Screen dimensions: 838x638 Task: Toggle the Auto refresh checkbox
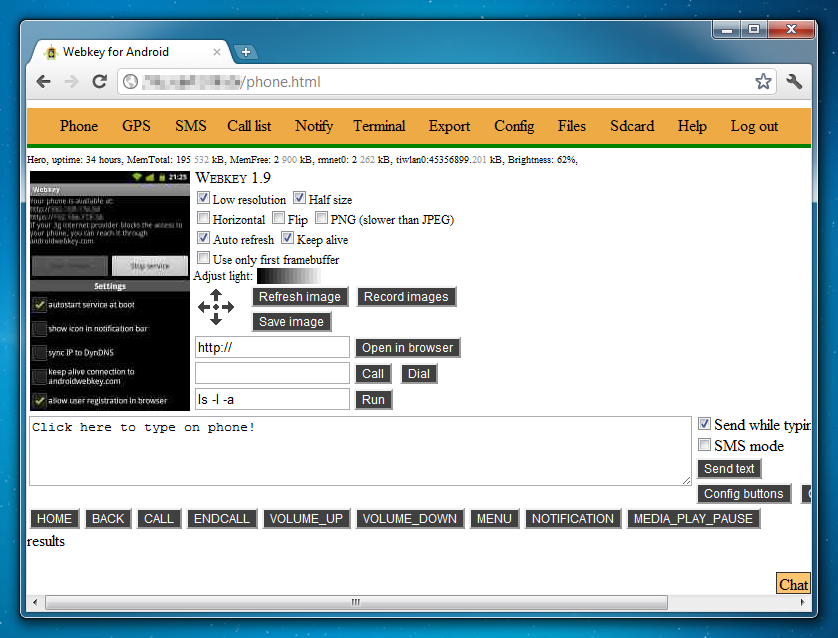[204, 239]
